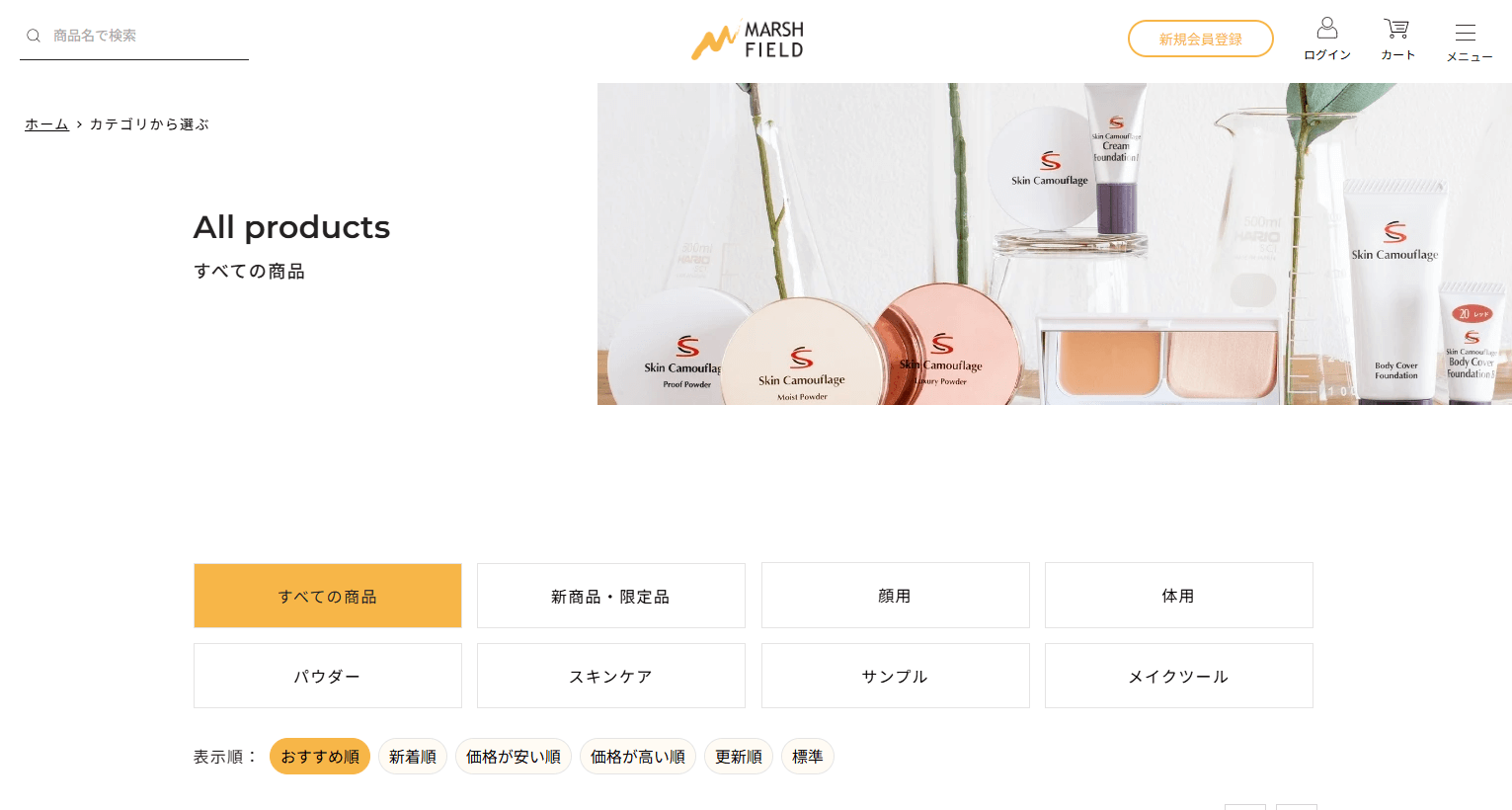Select the スキンケア category
This screenshot has height=810, width=1512.
pyautogui.click(x=611, y=676)
